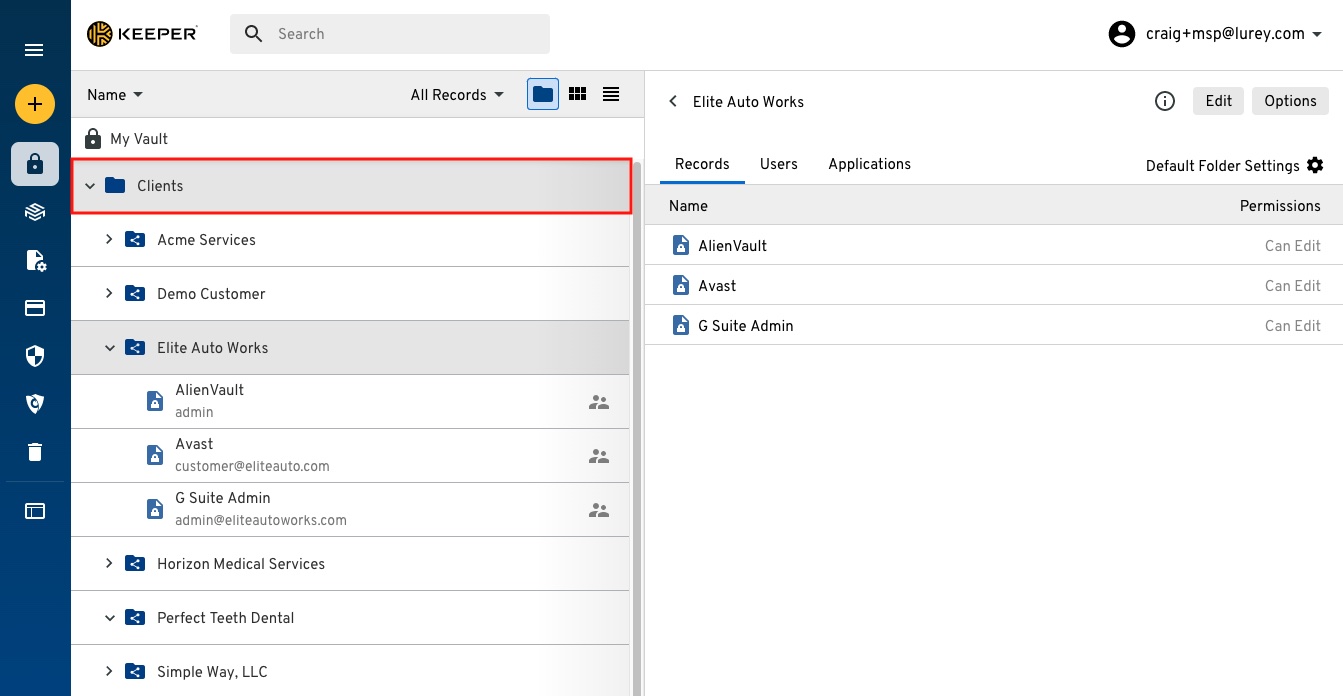Click the Keeper logo
This screenshot has height=696, width=1343.
(142, 34)
